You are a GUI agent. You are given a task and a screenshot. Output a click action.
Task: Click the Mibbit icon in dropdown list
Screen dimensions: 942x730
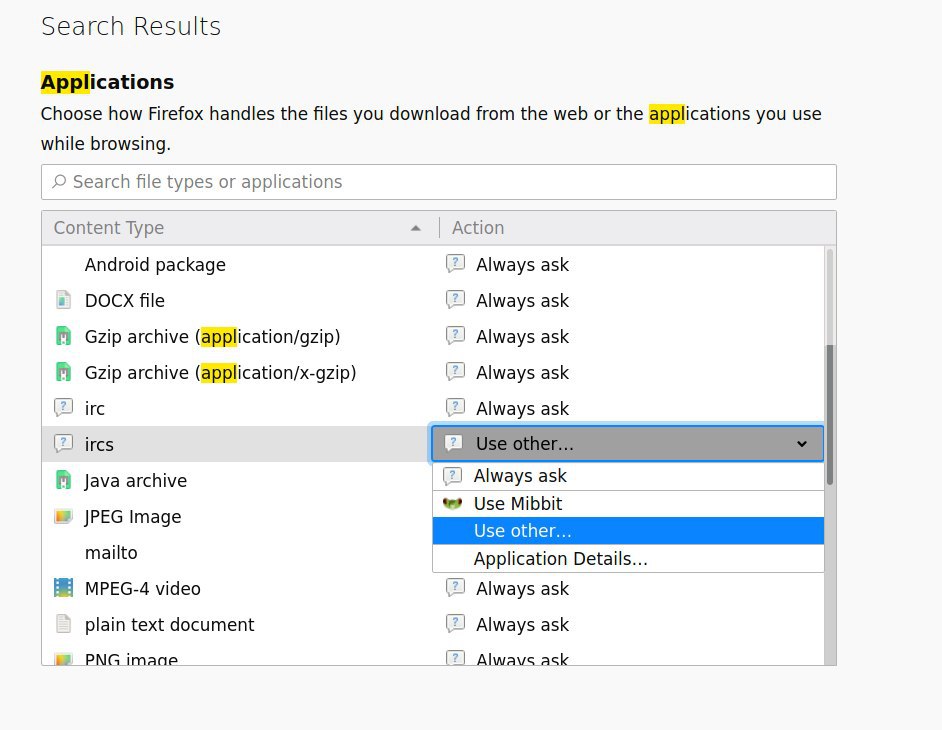(x=452, y=503)
